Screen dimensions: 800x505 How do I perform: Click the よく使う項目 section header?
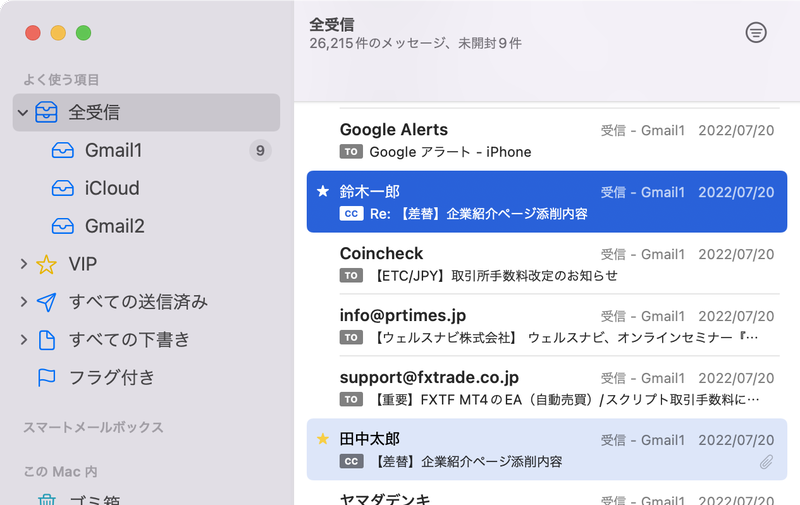[x=61, y=80]
